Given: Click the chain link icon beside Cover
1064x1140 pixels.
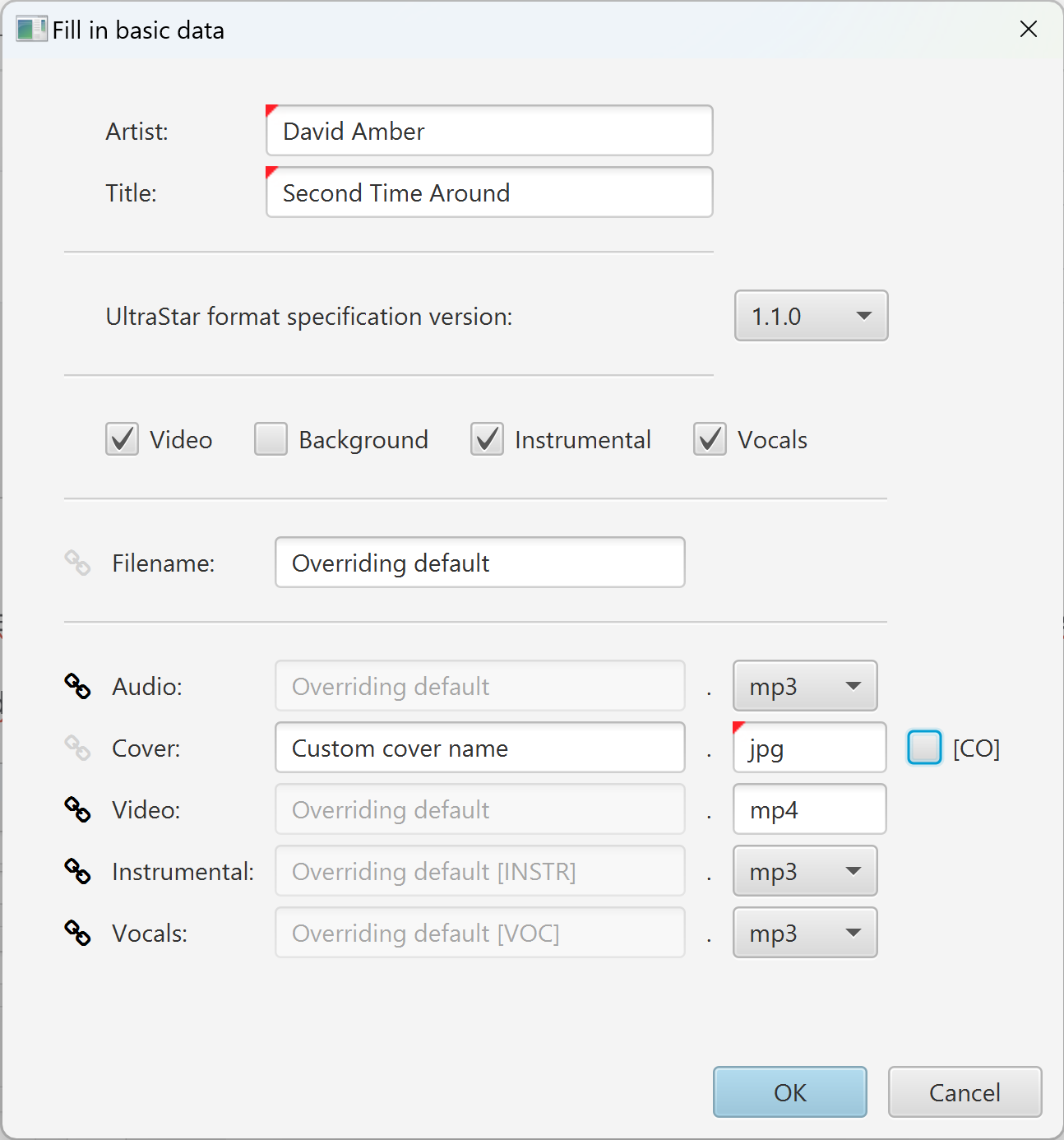Looking at the screenshot, I should point(77,748).
